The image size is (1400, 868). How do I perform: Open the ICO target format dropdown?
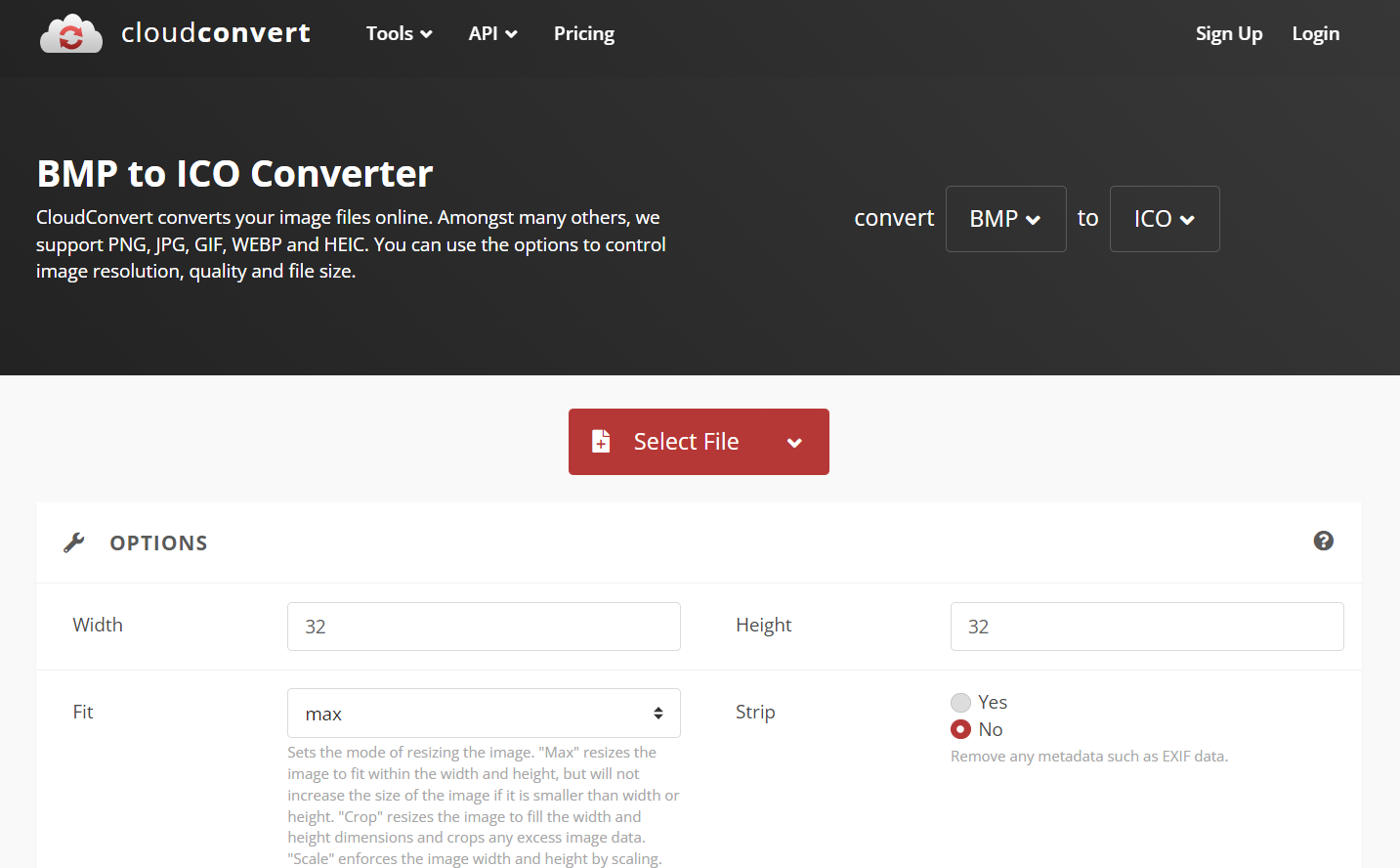[x=1165, y=219]
